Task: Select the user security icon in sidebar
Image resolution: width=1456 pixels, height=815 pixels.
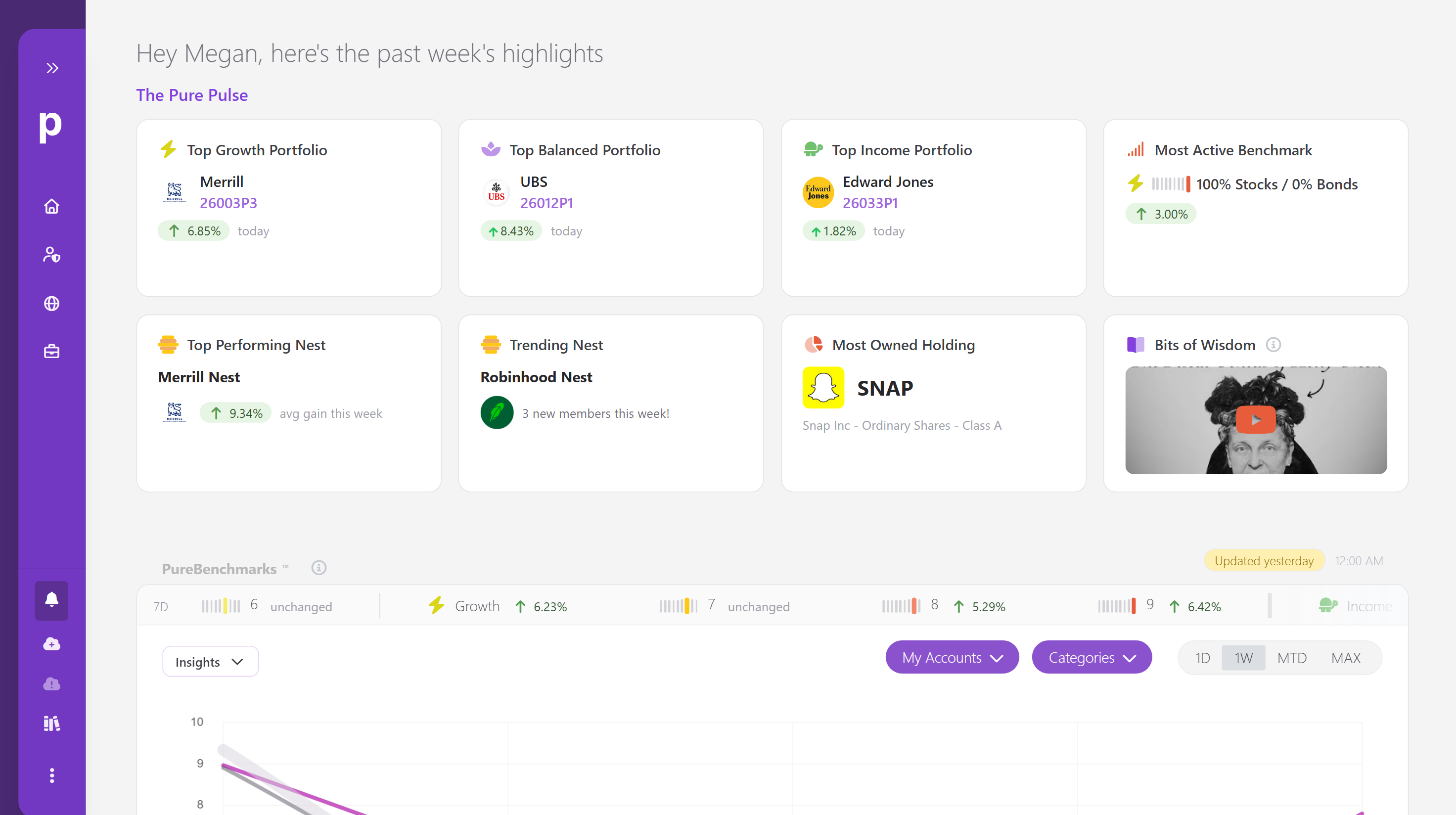Action: coord(51,254)
